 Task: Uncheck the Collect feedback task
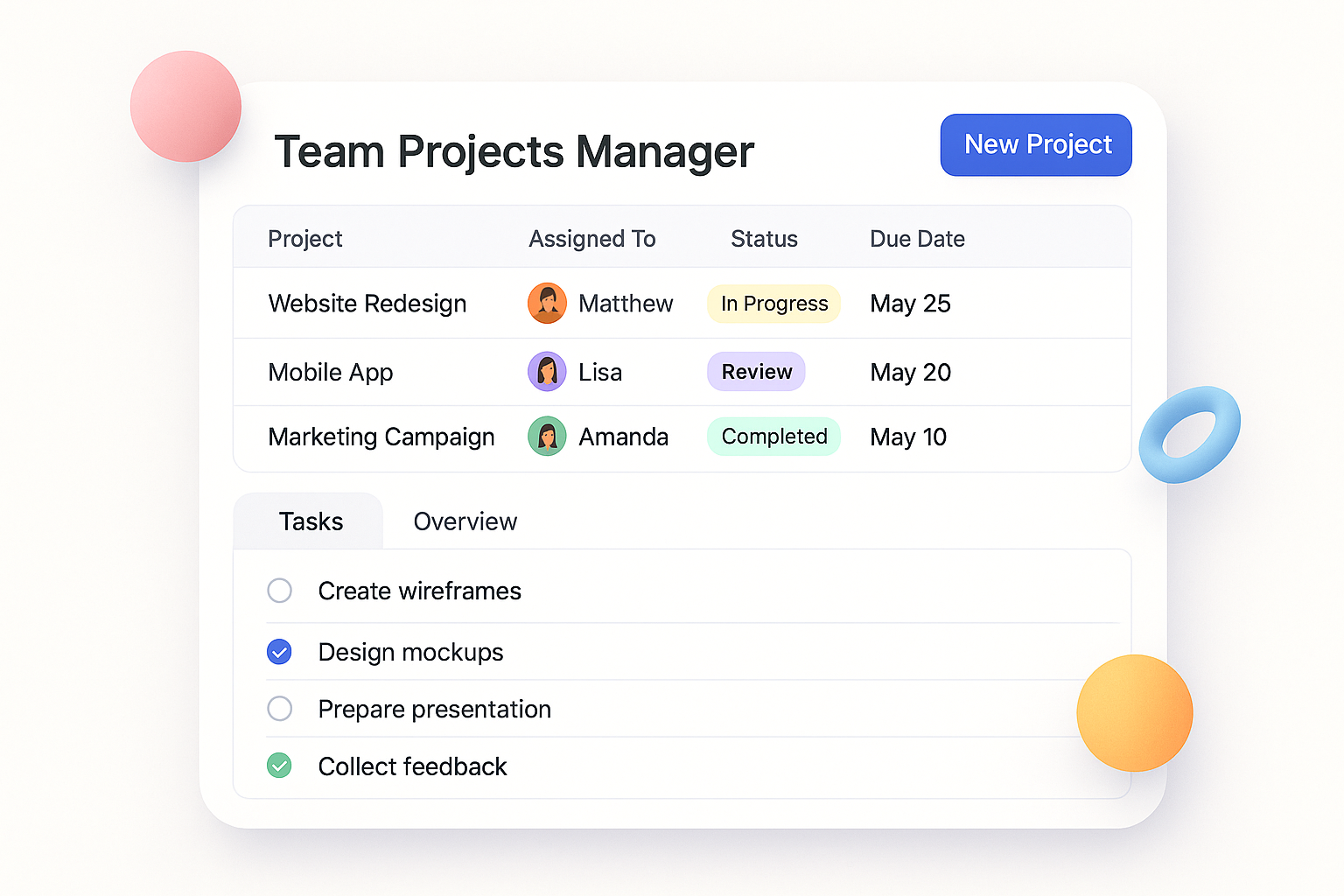coord(279,766)
